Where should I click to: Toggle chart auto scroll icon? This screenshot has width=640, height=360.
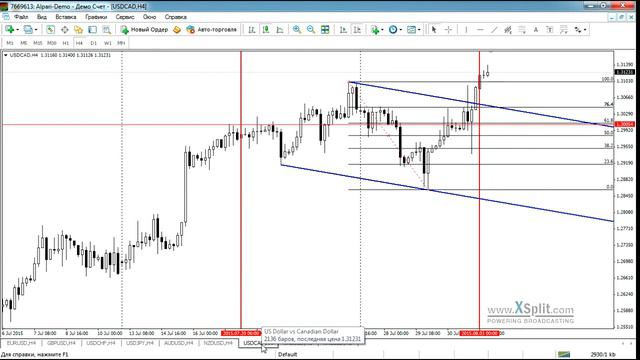[x=343, y=29]
